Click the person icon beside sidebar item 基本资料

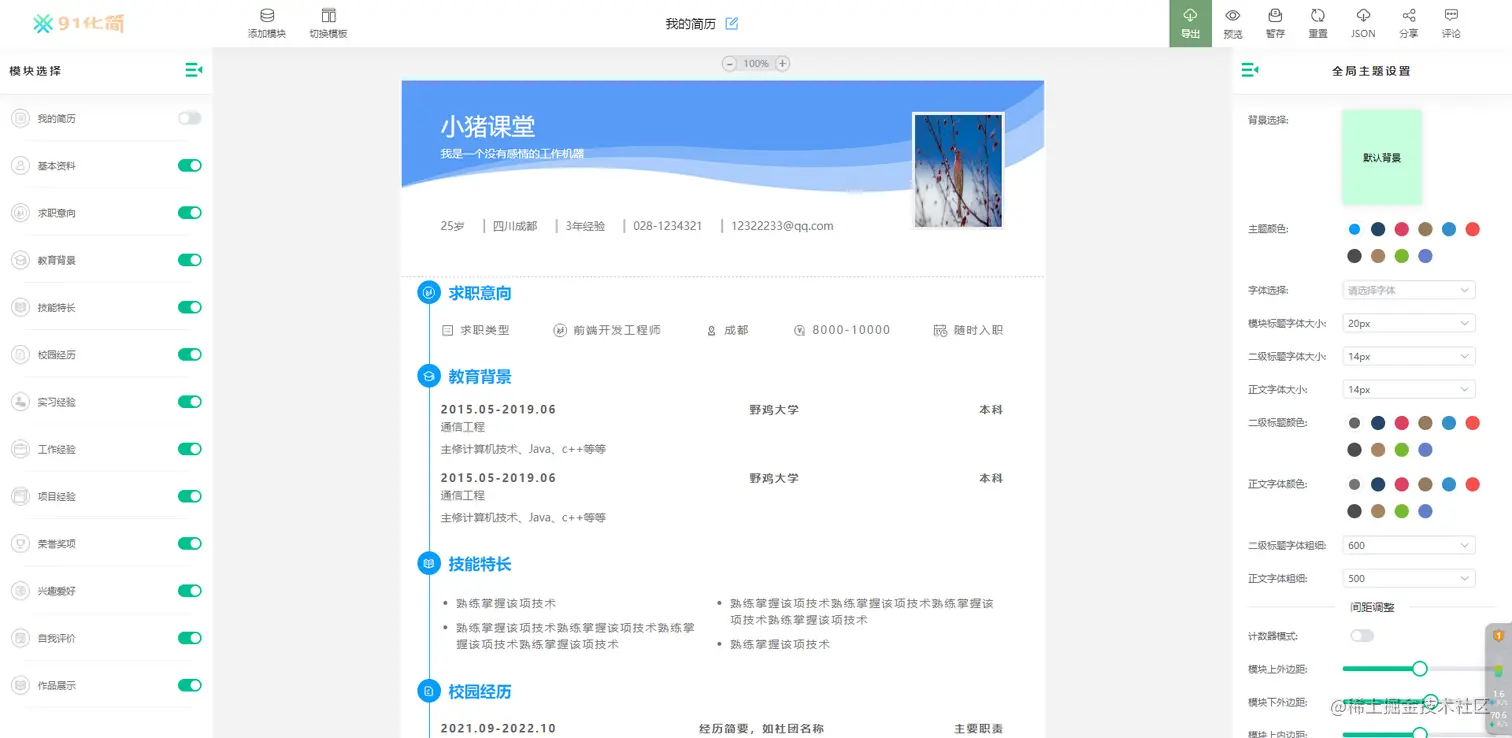pos(20,166)
